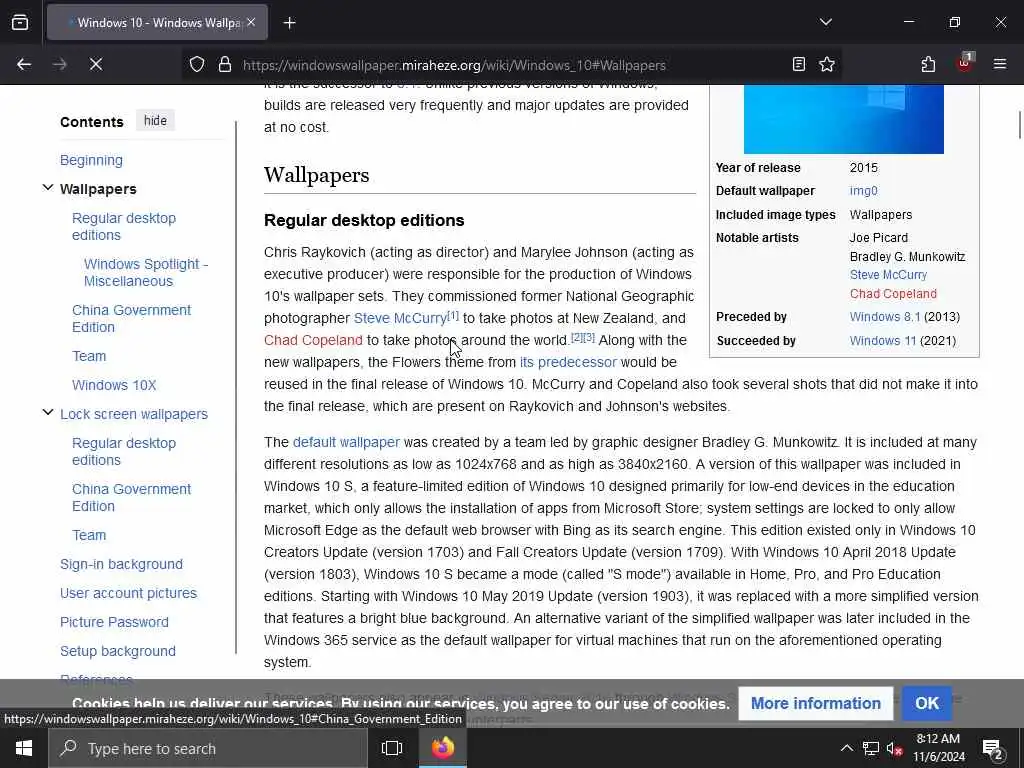Open Windows 8.1 predecessor link
This screenshot has width=1024, height=768.
point(885,317)
